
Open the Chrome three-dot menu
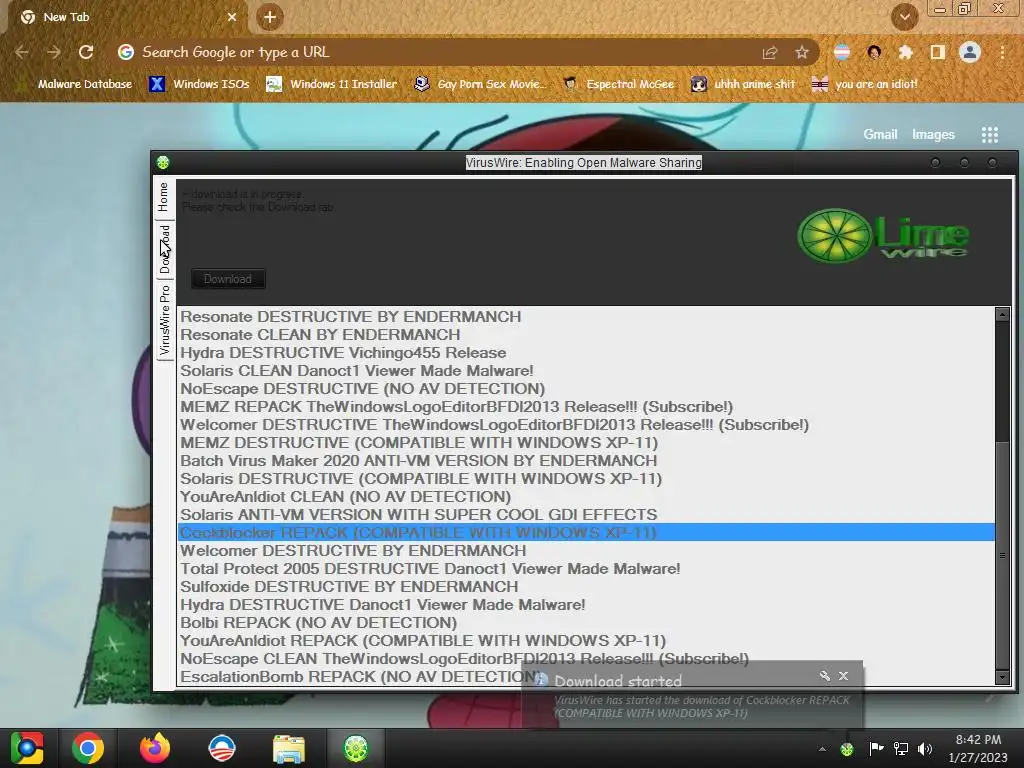[1002, 52]
